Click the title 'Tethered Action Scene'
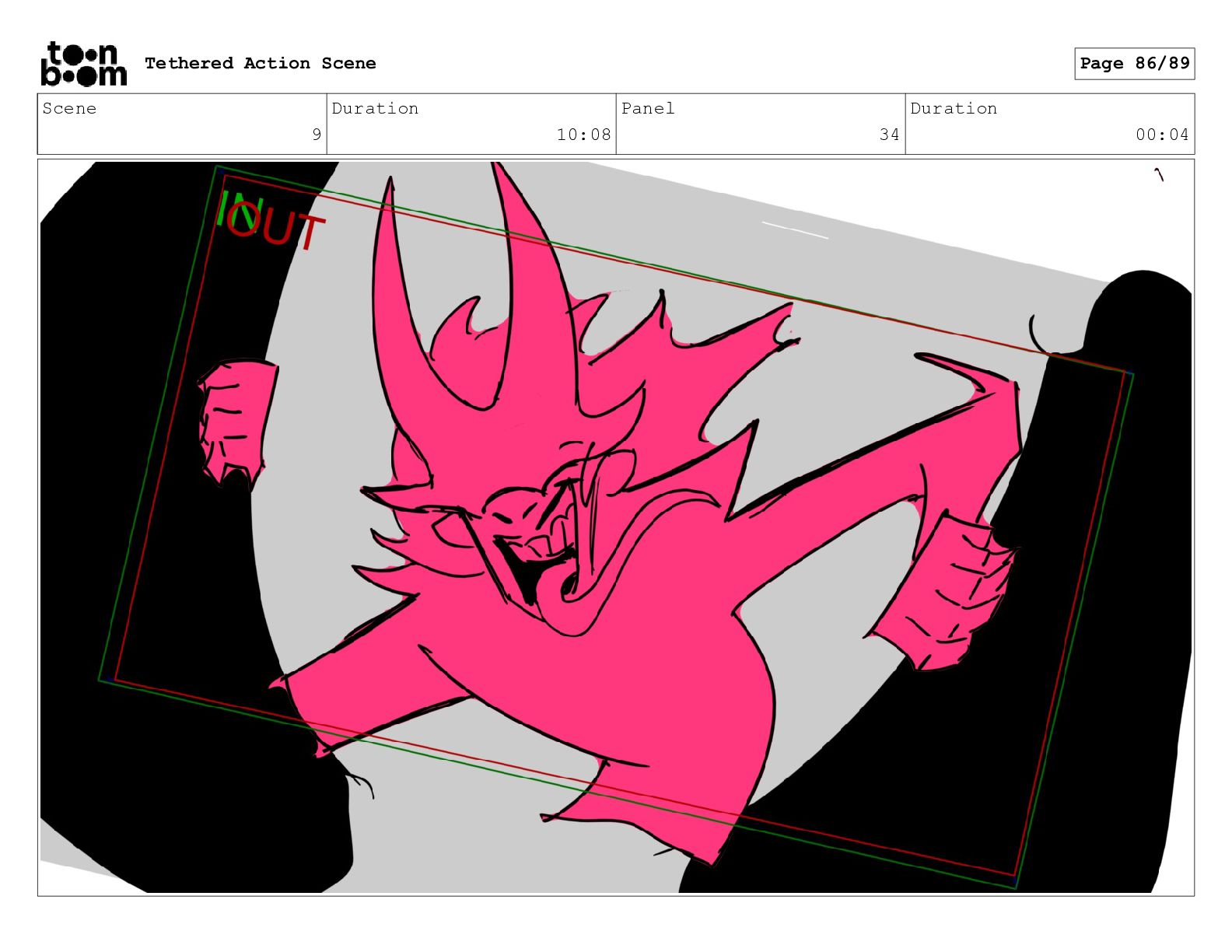Image resolution: width=1232 pixels, height=952 pixels. (261, 63)
